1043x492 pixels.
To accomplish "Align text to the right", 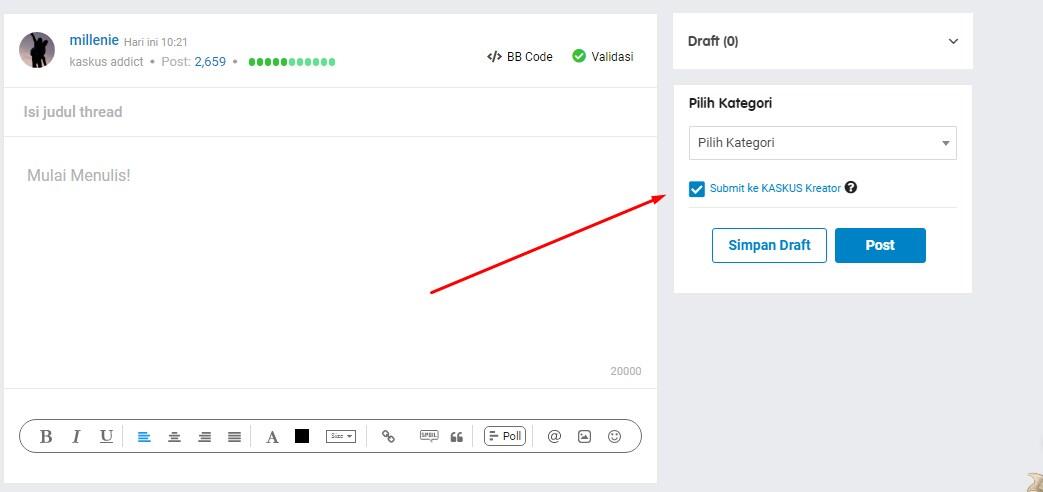I will point(205,437).
